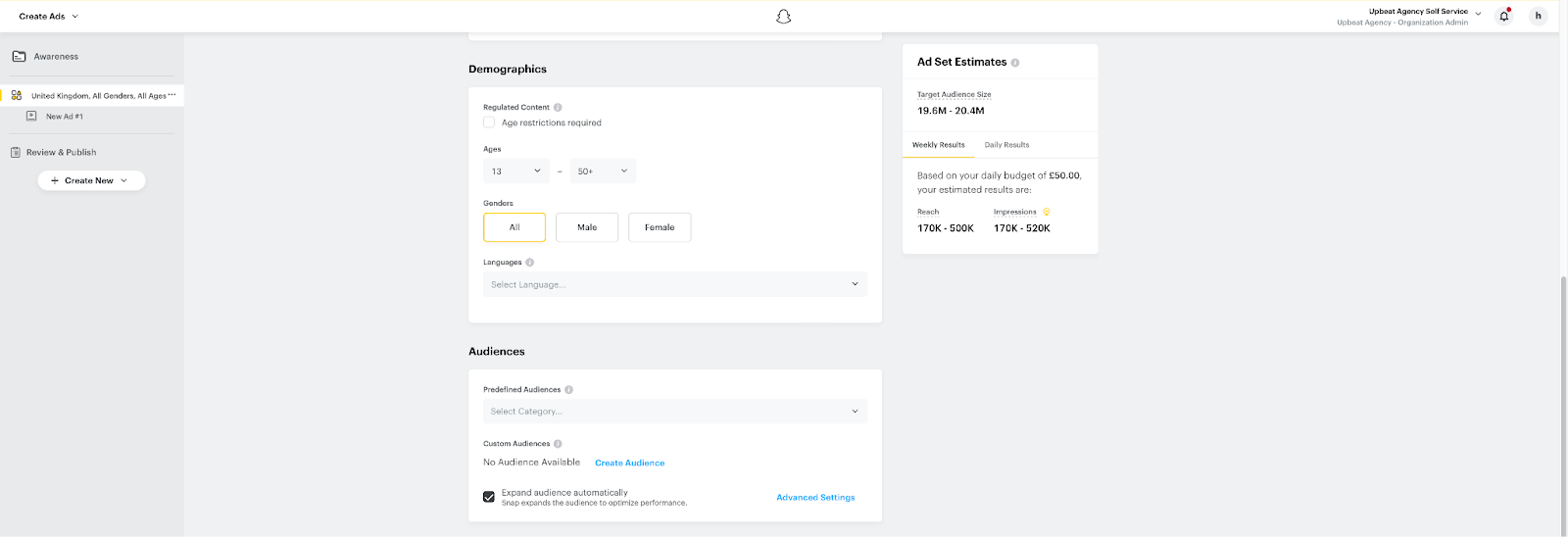Open the Create Ads menu
The image size is (1568, 537).
[x=48, y=17]
